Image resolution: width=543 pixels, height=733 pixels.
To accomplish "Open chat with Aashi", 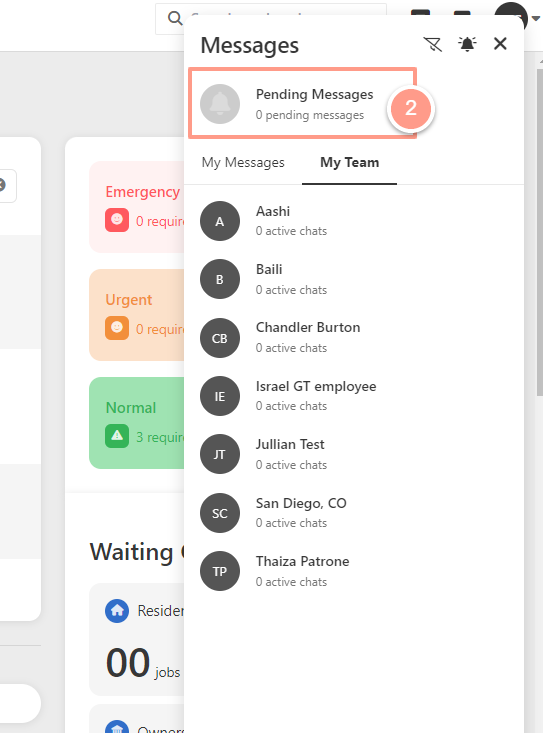I will pyautogui.click(x=354, y=221).
